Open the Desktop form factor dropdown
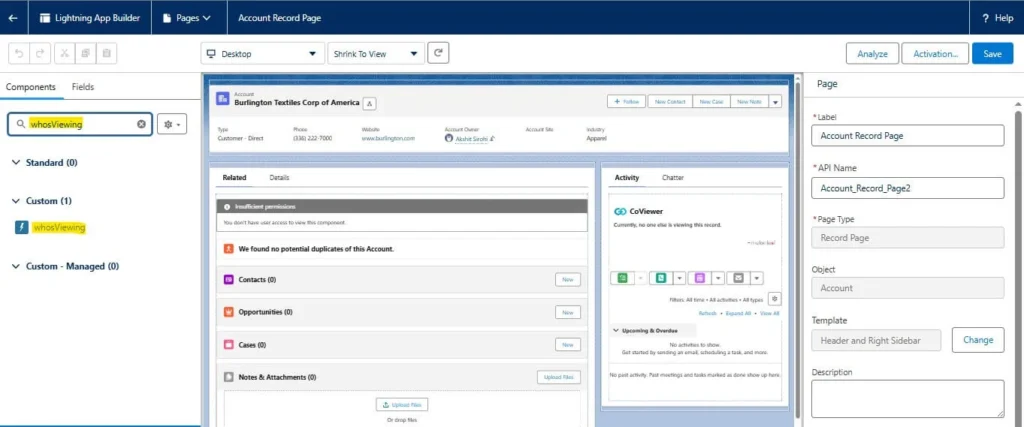 262,54
